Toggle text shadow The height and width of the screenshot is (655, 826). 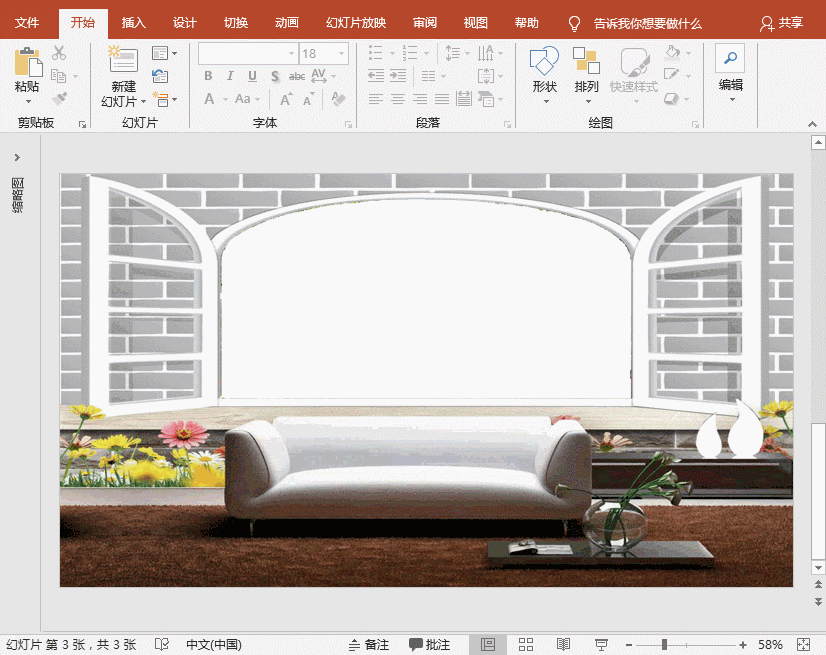(x=275, y=76)
